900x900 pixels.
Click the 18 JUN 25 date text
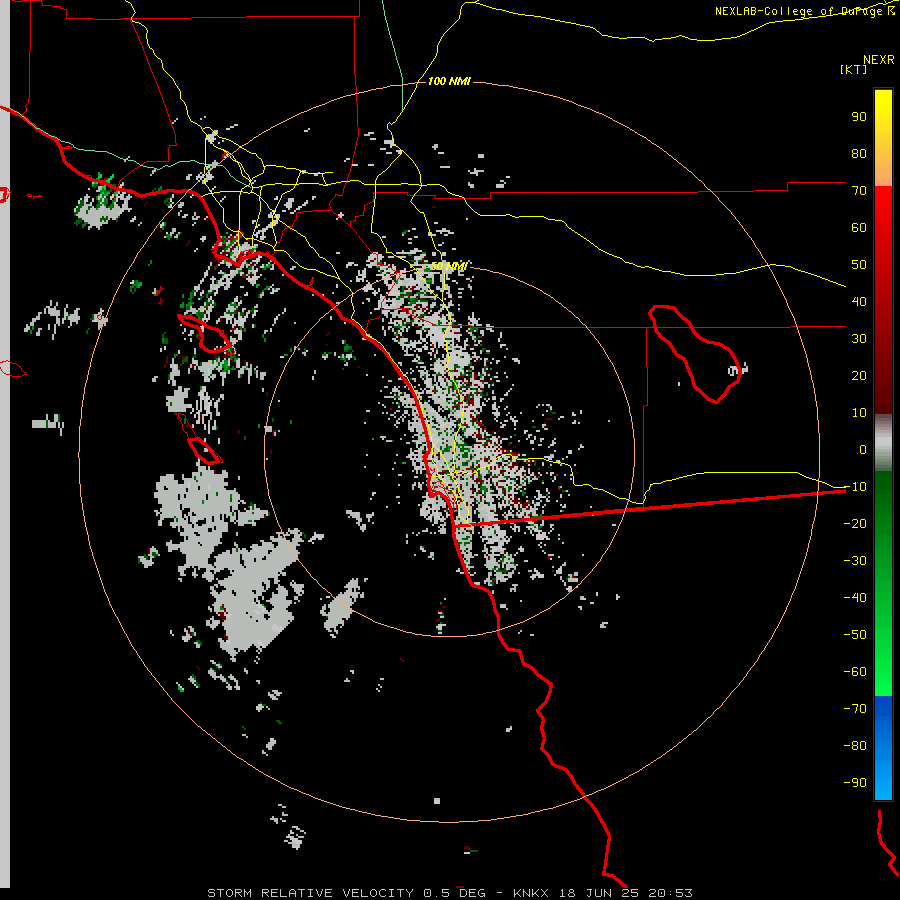tap(598, 893)
